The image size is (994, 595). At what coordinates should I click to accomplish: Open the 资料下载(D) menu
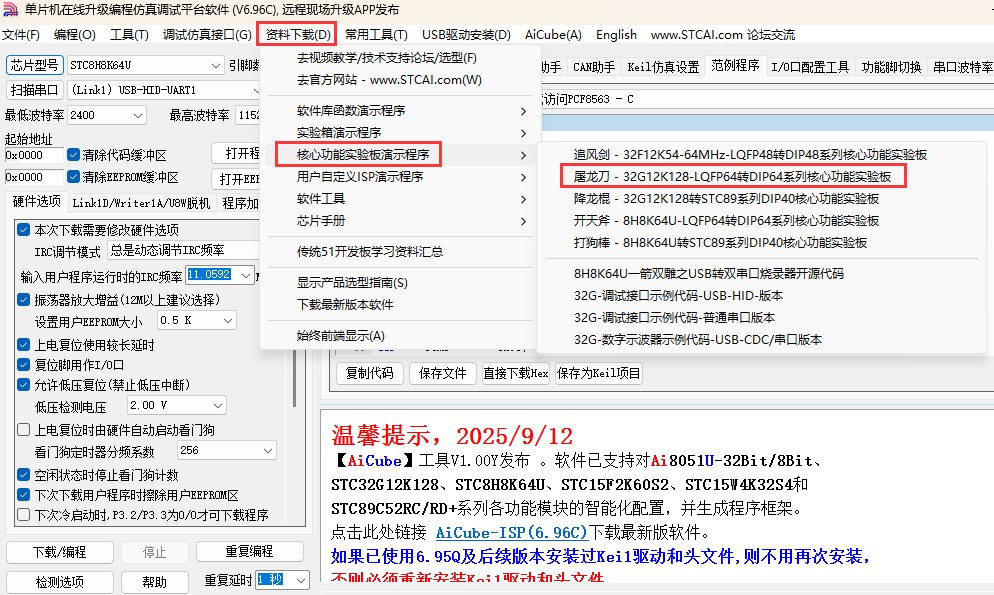point(297,35)
